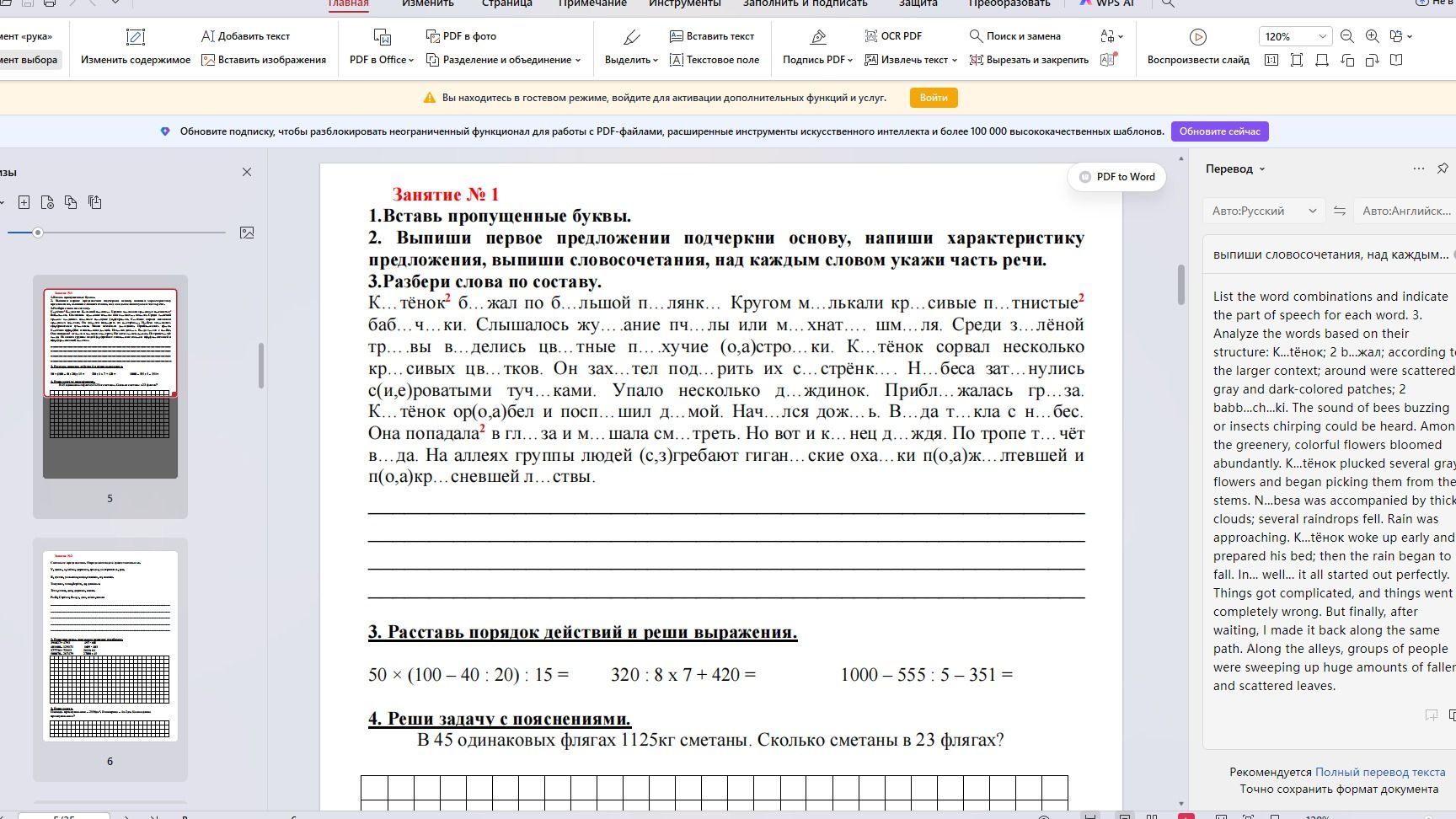Select the 'Текстовое поле' text box tool

715,60
